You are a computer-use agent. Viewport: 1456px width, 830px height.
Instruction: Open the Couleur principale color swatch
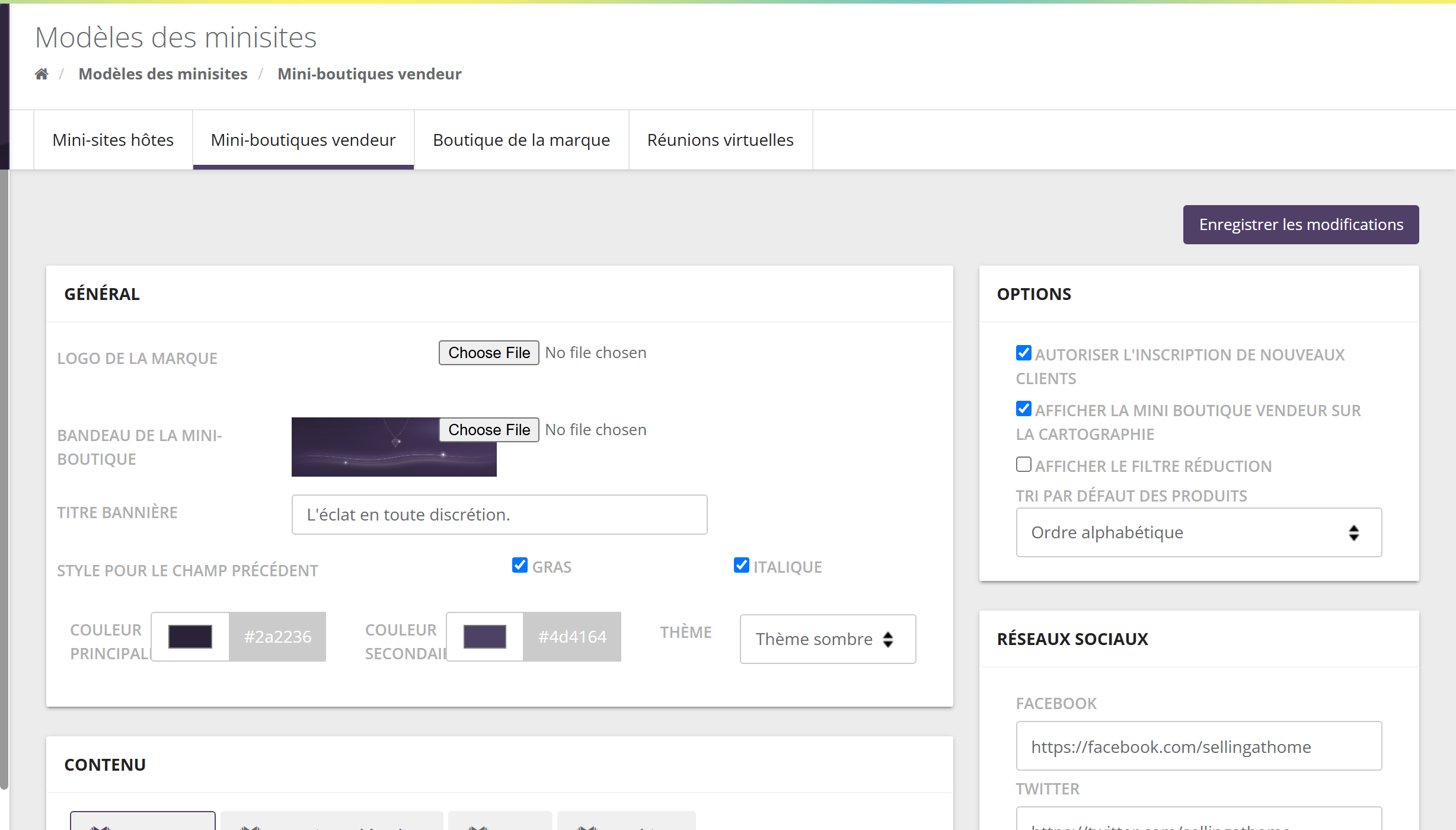click(190, 637)
